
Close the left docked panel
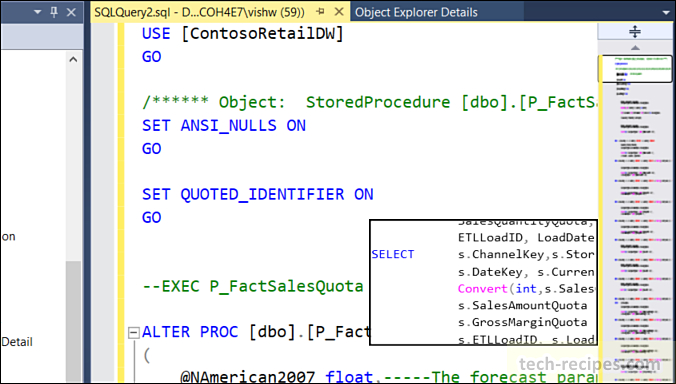(x=72, y=12)
